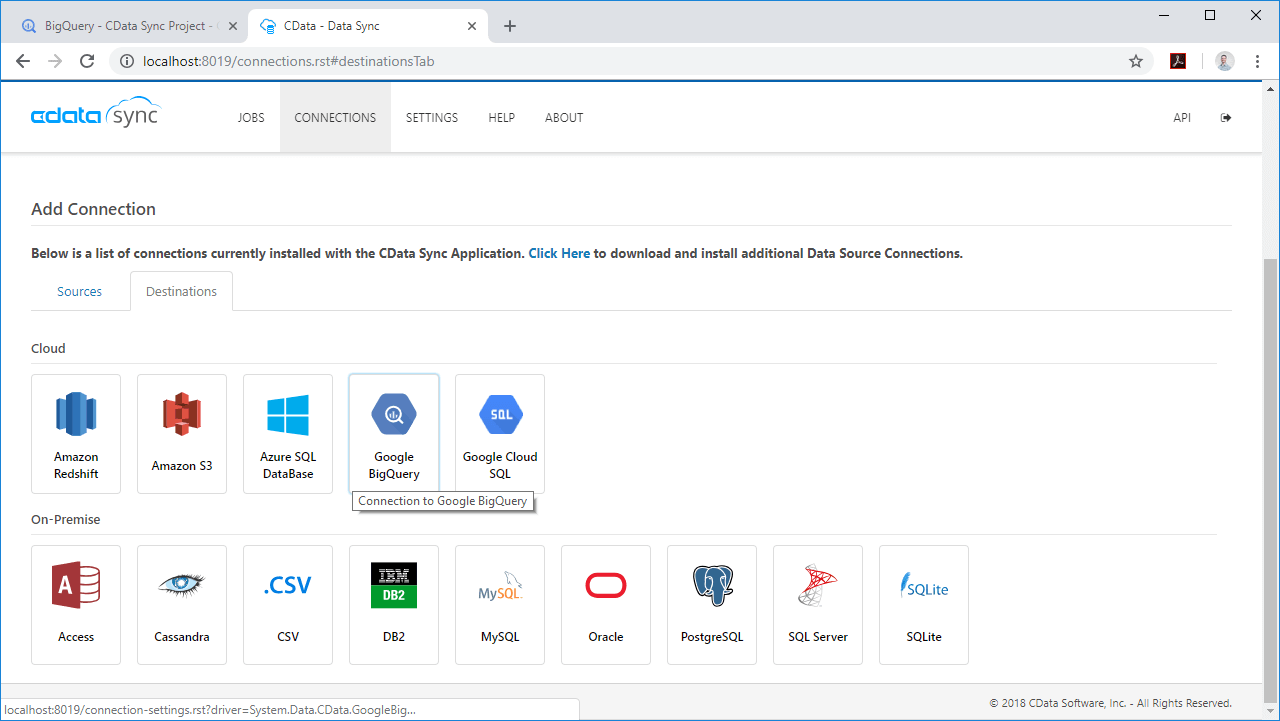Viewport: 1280px width, 721px height.
Task: Select the CSV destination connector
Action: coord(288,604)
